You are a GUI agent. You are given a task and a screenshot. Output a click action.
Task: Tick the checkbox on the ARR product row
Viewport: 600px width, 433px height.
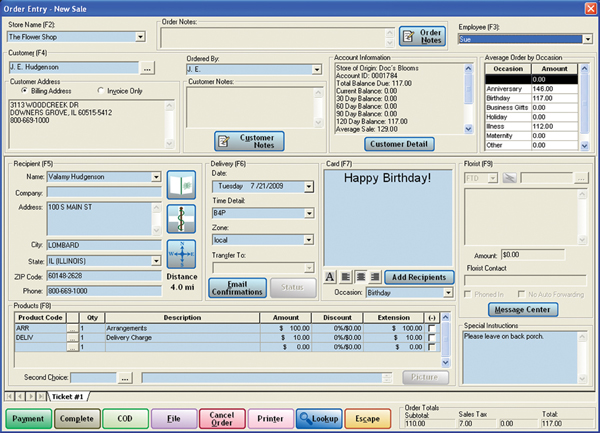tap(432, 328)
